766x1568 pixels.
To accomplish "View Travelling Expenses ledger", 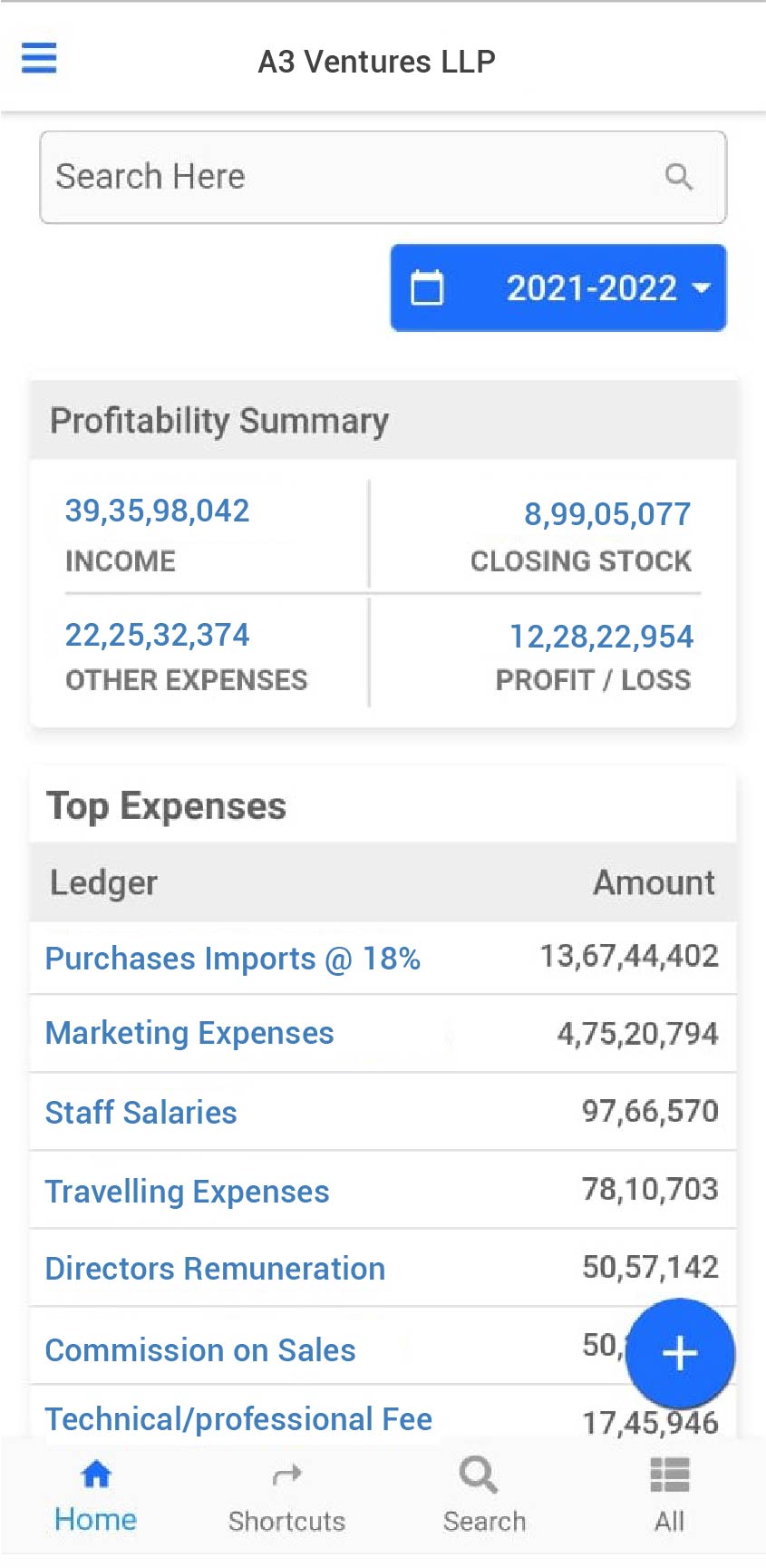I will point(188,1192).
